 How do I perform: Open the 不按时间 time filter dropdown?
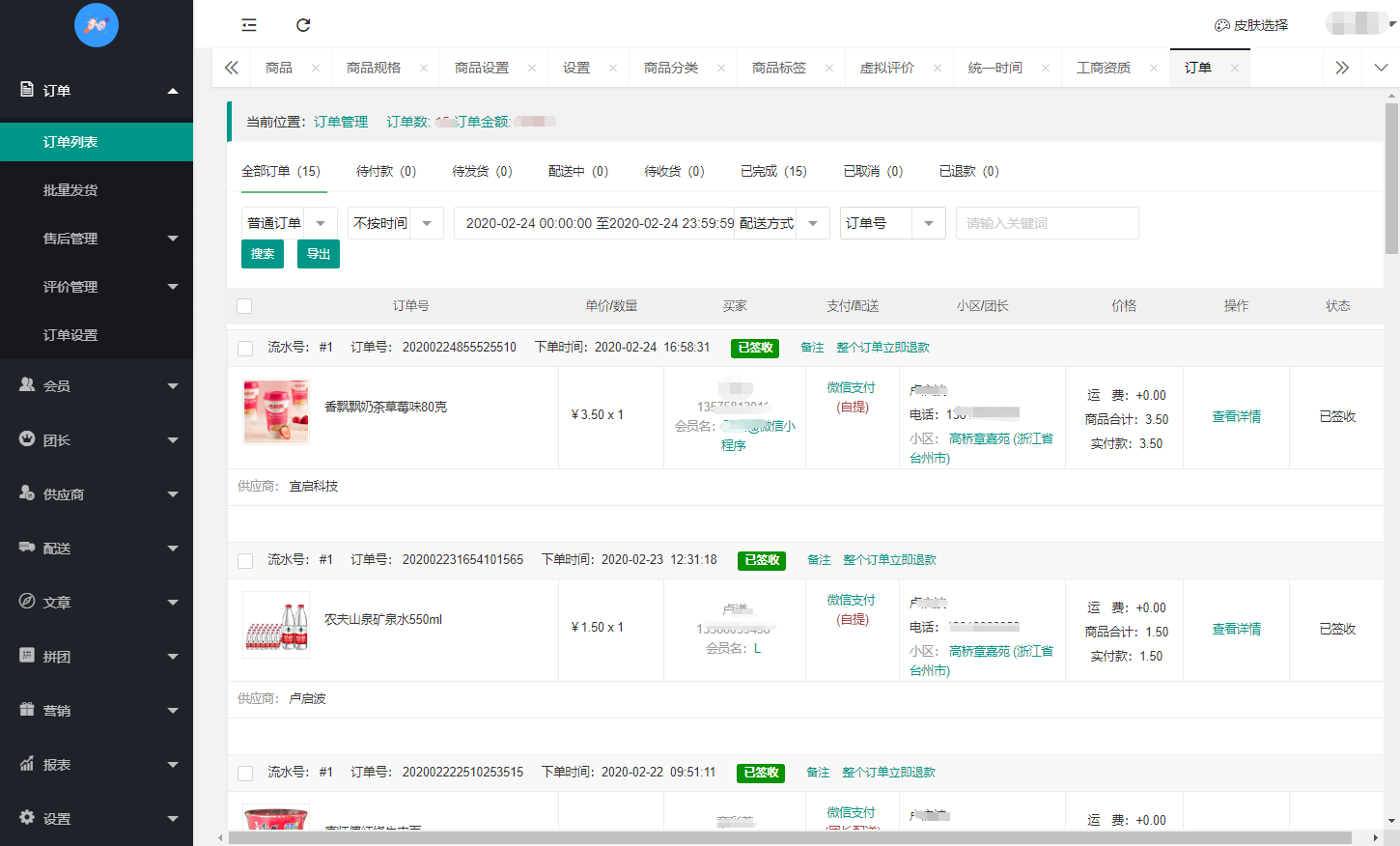(x=396, y=223)
